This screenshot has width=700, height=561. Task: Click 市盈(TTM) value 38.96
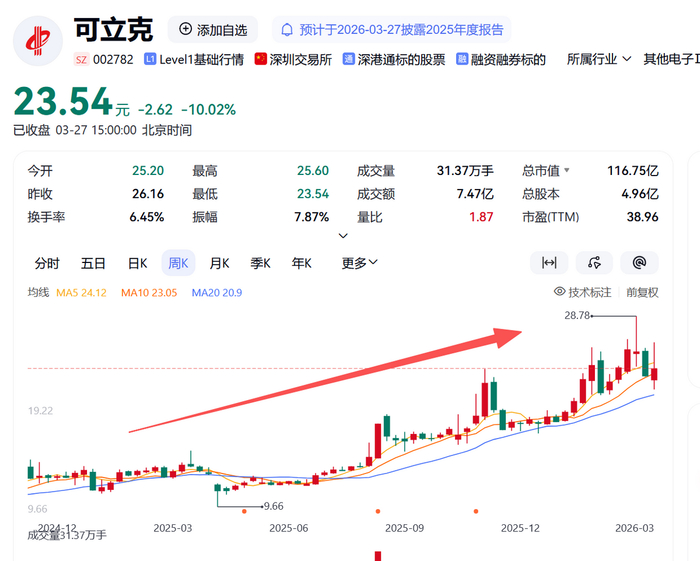[x=642, y=217]
